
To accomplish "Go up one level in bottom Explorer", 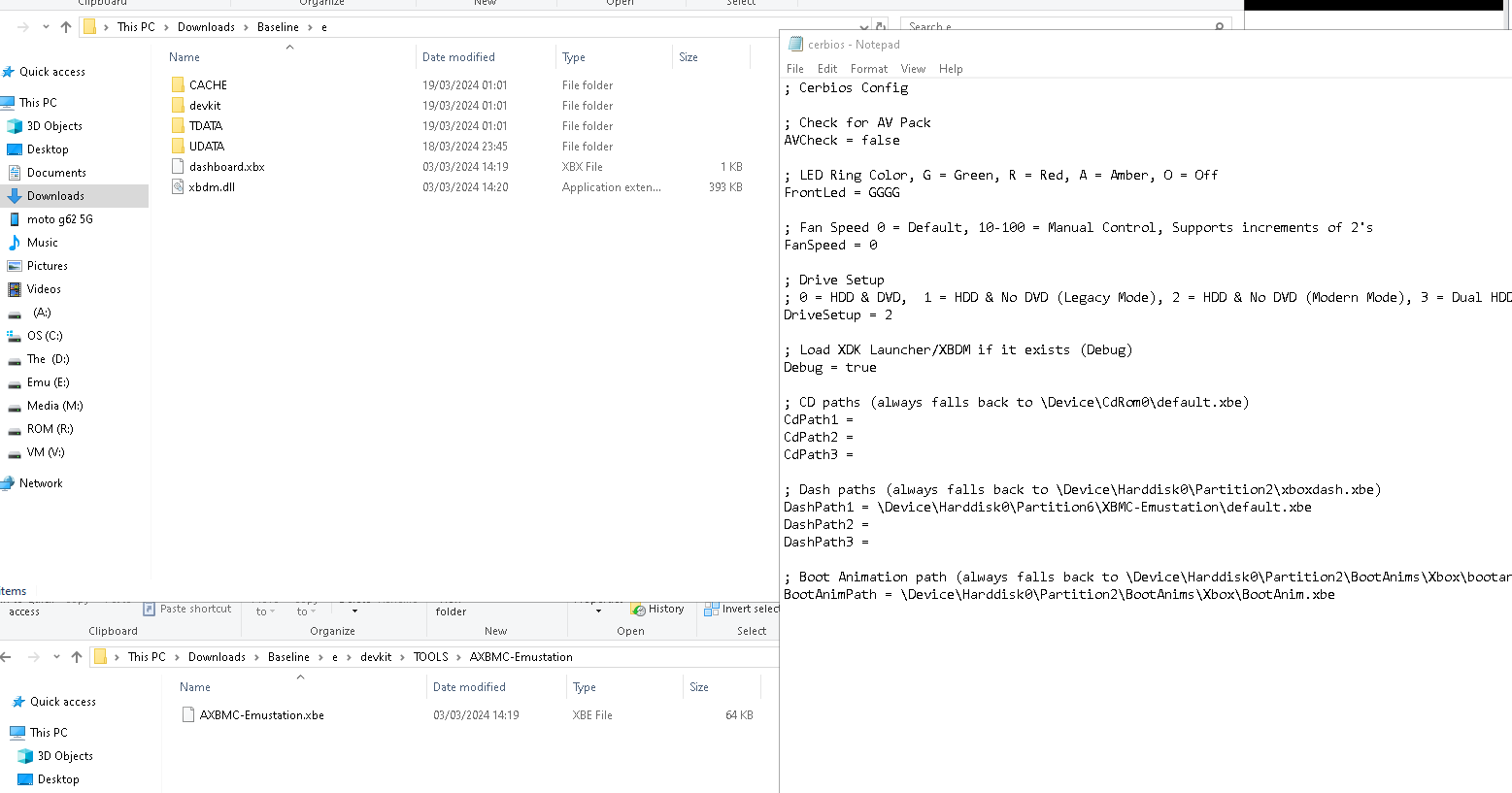I will click(77, 657).
